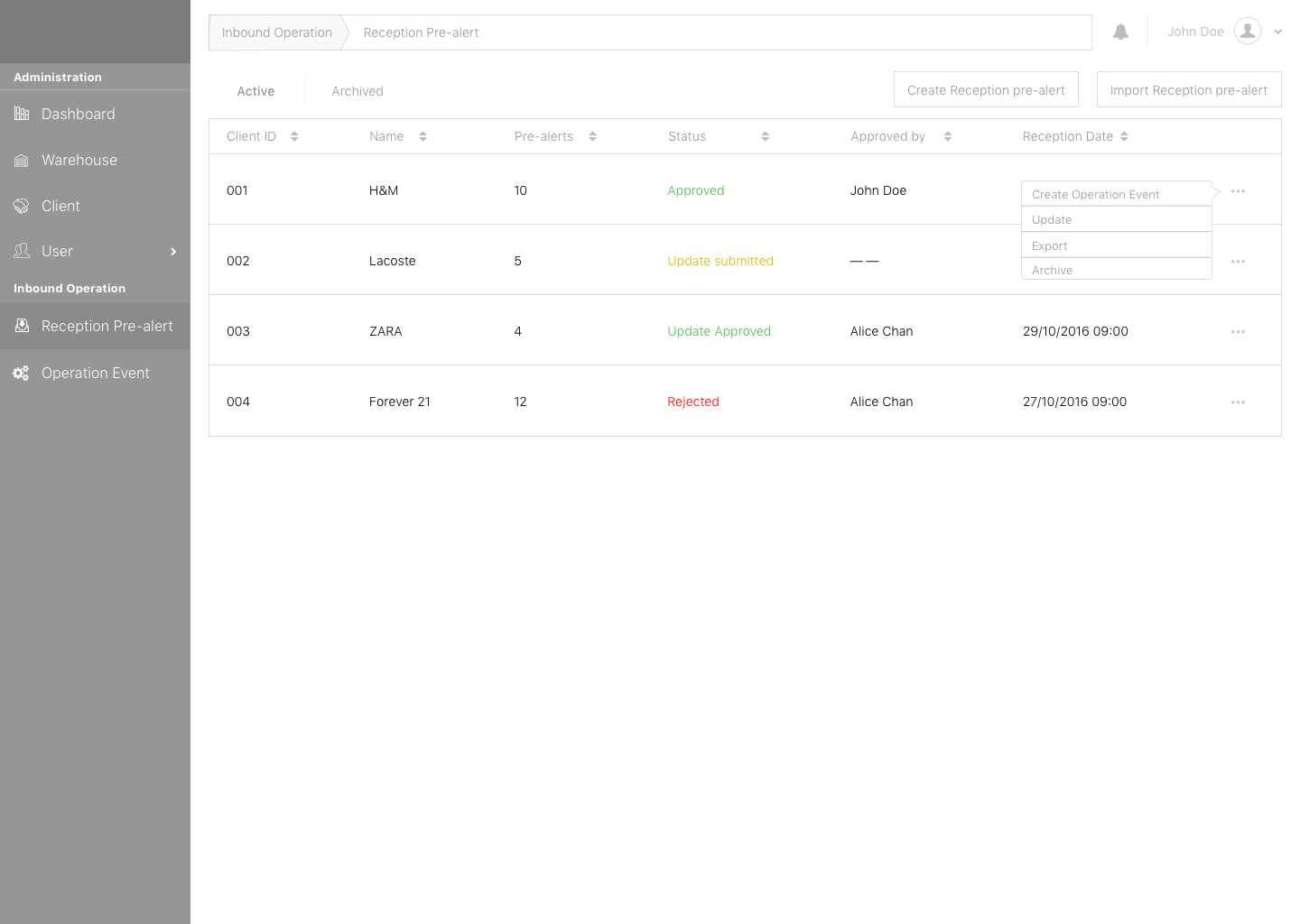Image resolution: width=1300 pixels, height=924 pixels.
Task: Click the Update submitted status
Action: tap(720, 261)
